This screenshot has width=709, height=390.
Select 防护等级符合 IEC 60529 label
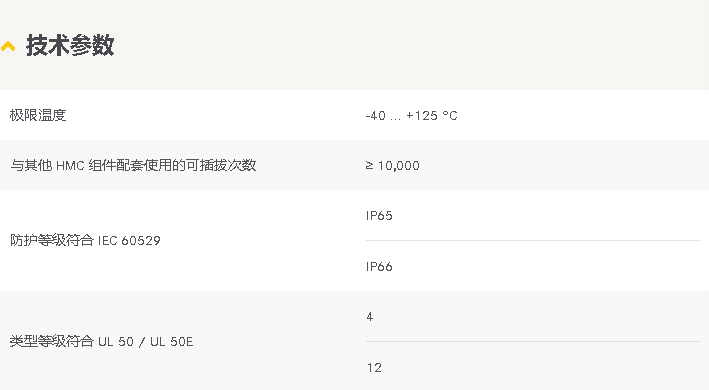85,240
